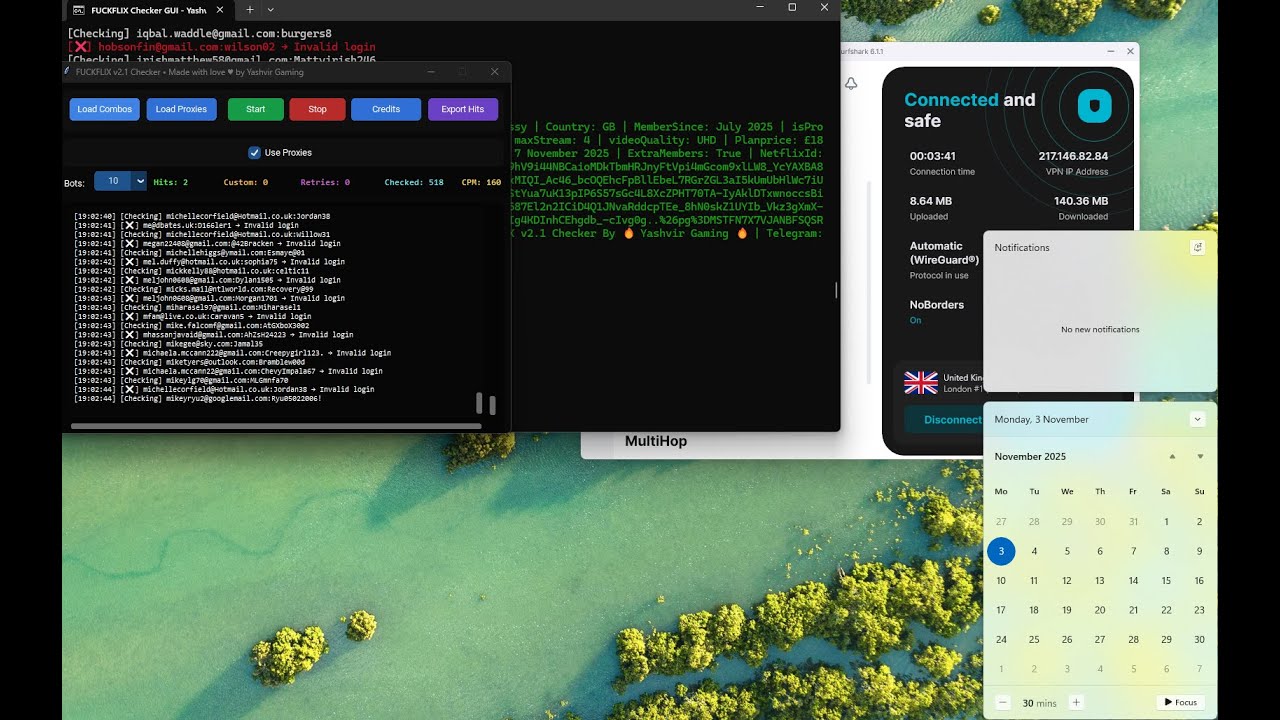Go to previous month with up arrow

[1173, 456]
